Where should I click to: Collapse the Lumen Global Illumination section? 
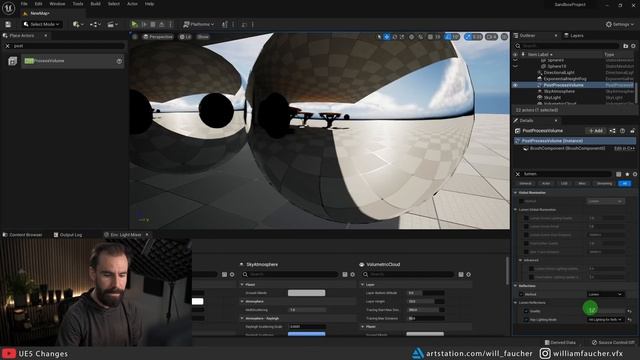click(x=516, y=210)
